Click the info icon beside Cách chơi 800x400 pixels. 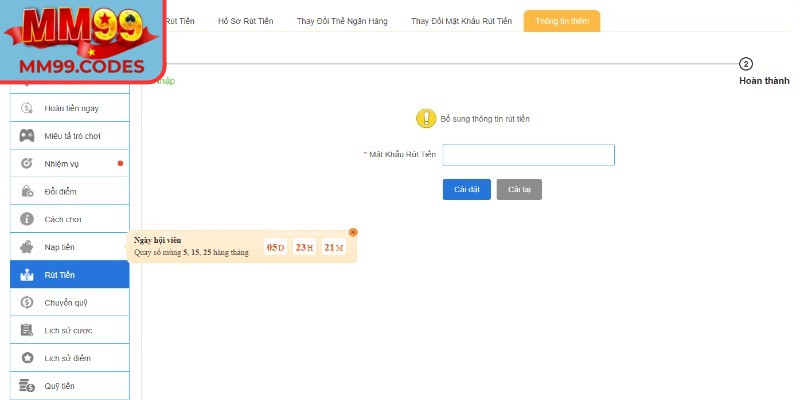pyautogui.click(x=27, y=219)
